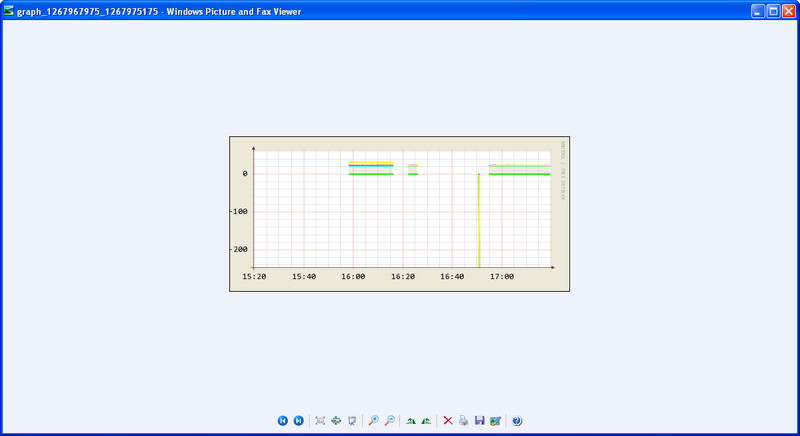The width and height of the screenshot is (800, 436).
Task: Apply Best Fit view to image
Action: (320, 421)
